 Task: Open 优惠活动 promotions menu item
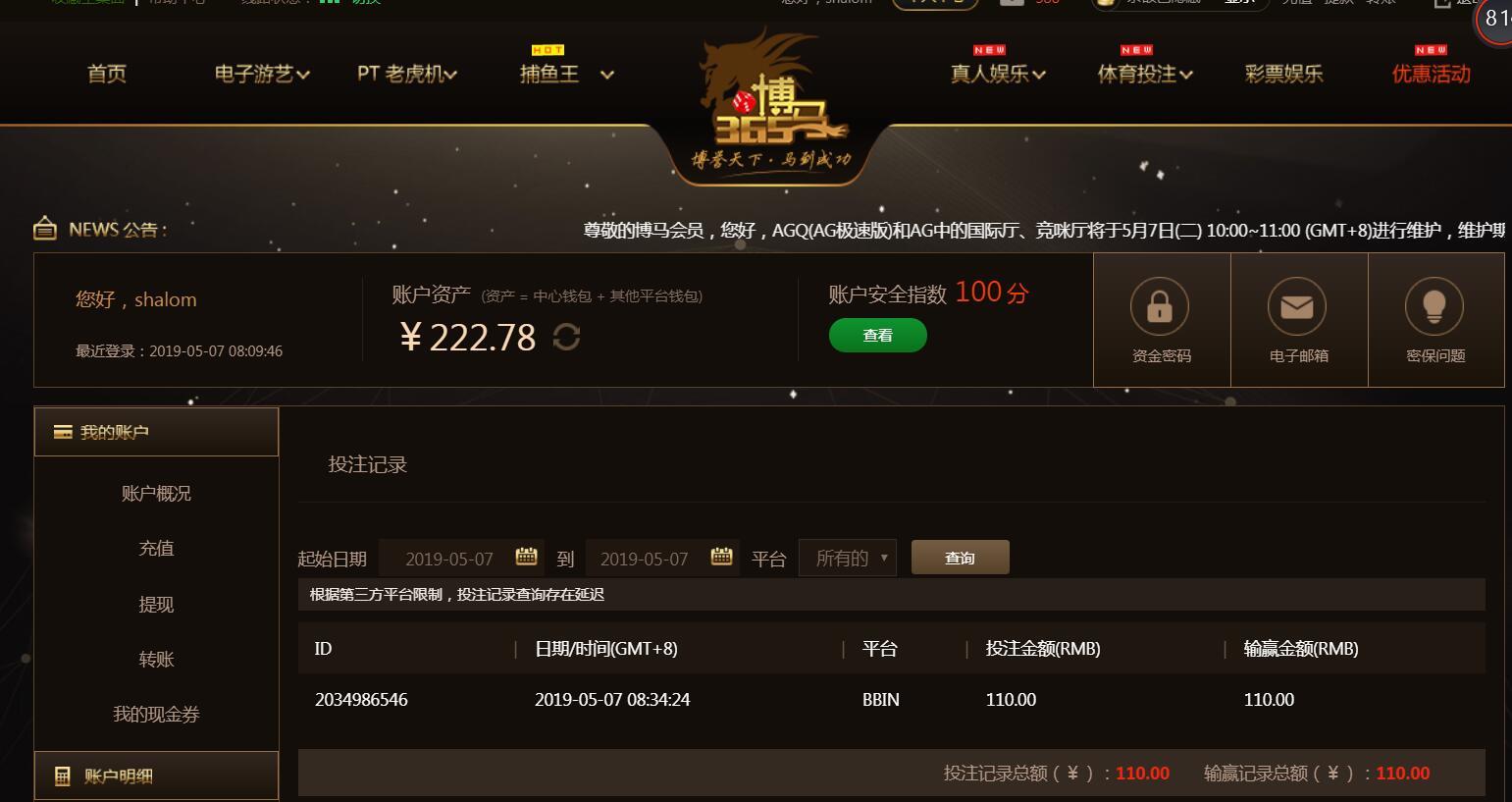tap(1431, 74)
